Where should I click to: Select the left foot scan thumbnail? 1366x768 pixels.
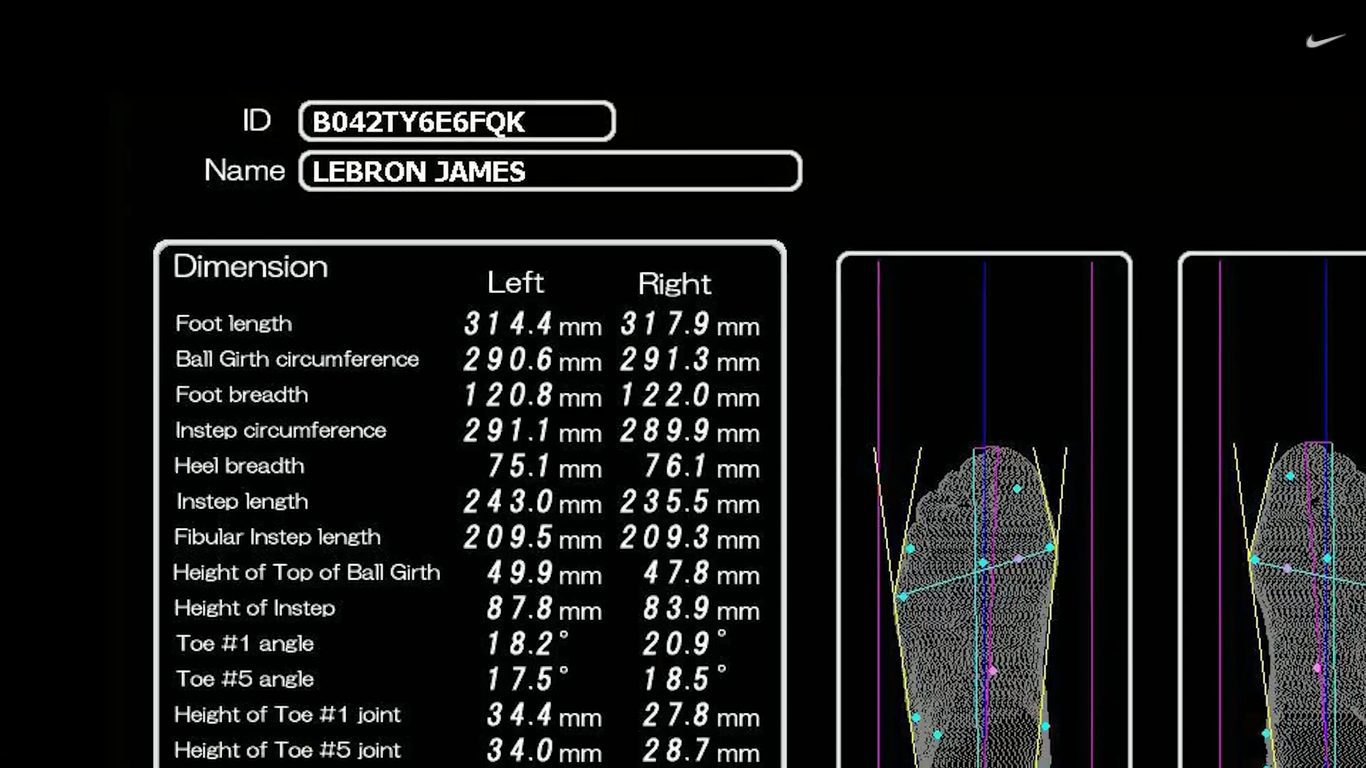[984, 510]
